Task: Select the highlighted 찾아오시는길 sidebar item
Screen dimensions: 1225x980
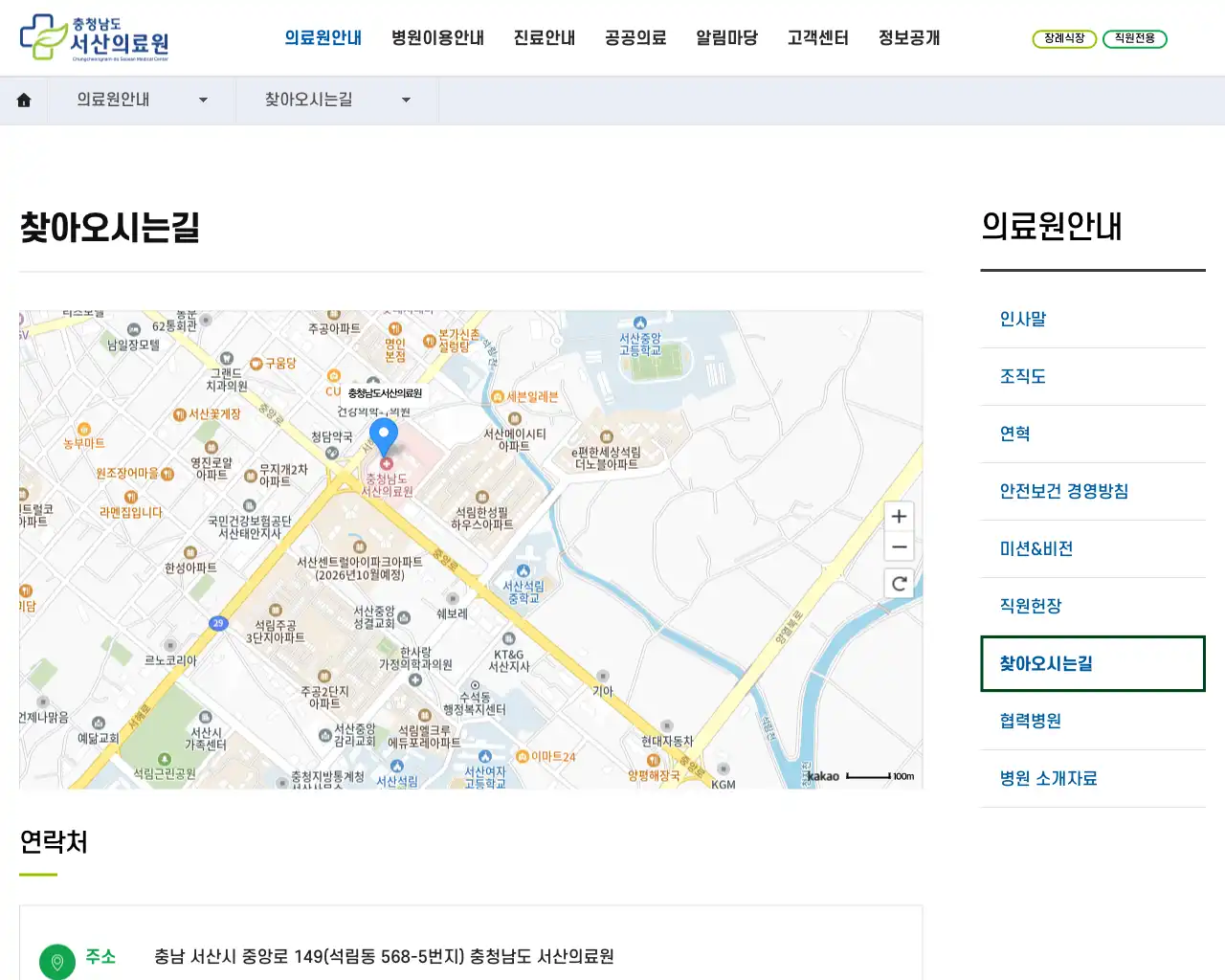Action: pyautogui.click(x=1045, y=663)
